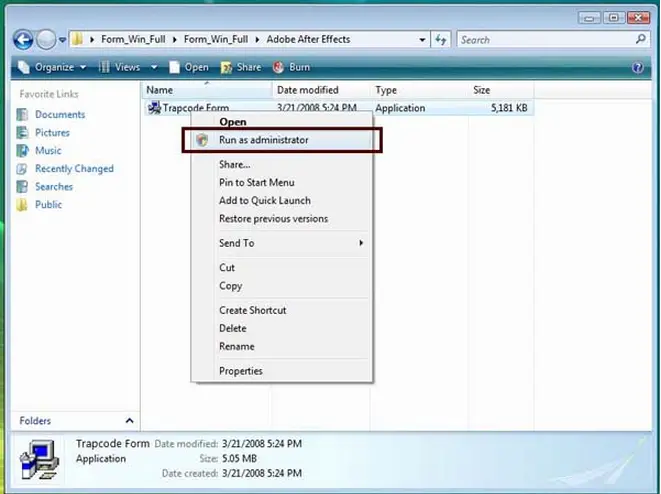The width and height of the screenshot is (661, 494).
Task: Open the recent pages dropdown arrow
Action: point(62,40)
